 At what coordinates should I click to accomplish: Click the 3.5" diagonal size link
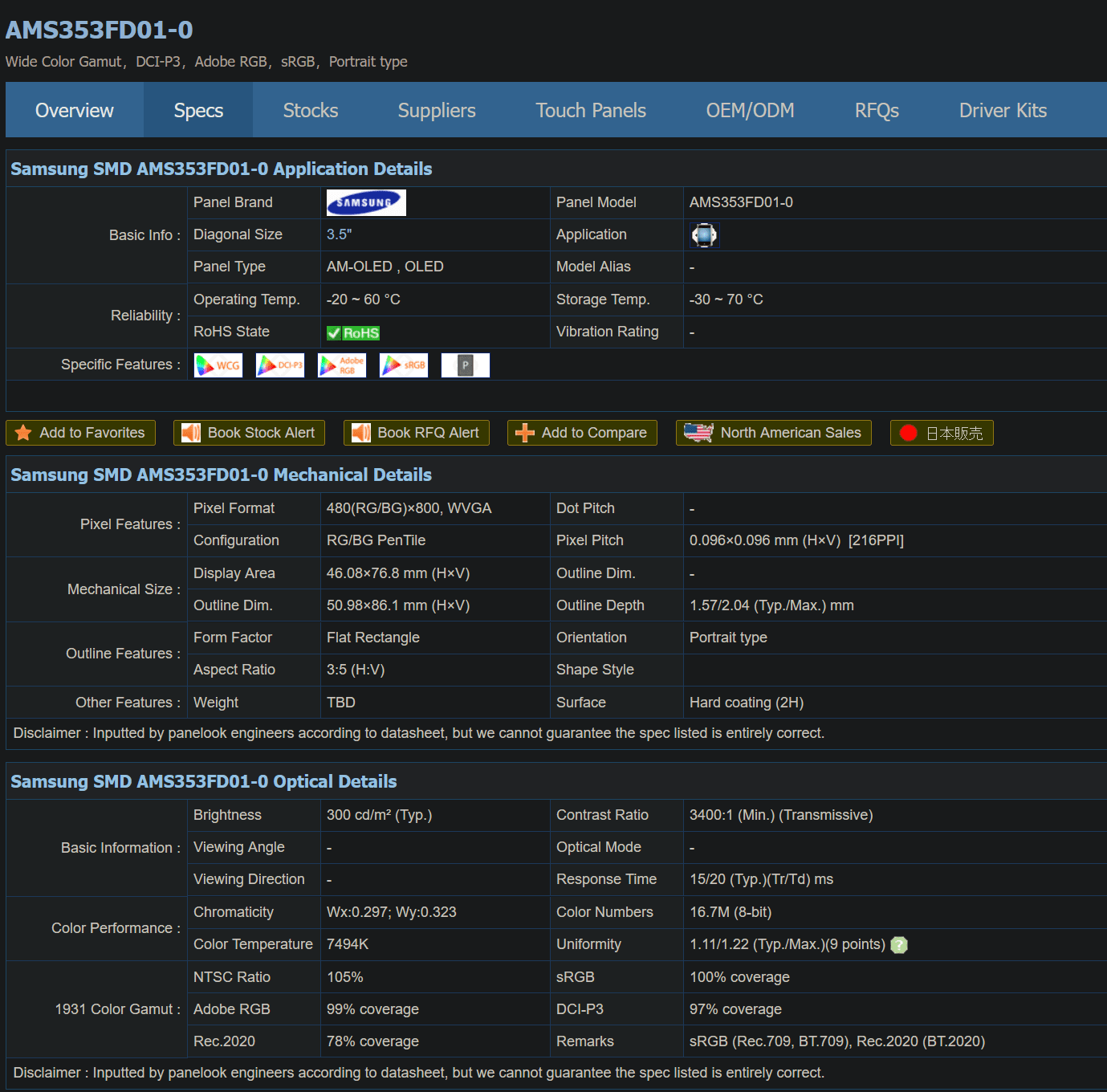point(339,234)
